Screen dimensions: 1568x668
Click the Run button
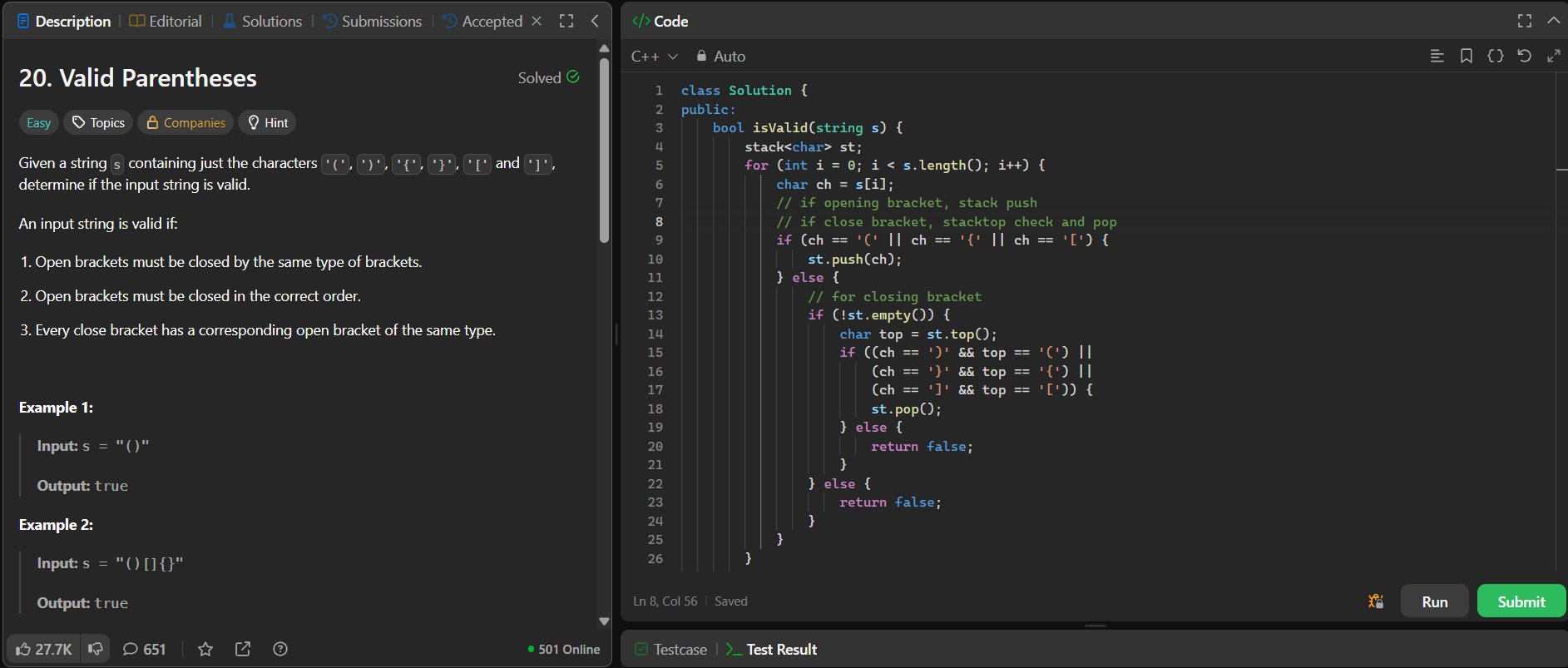(1434, 601)
